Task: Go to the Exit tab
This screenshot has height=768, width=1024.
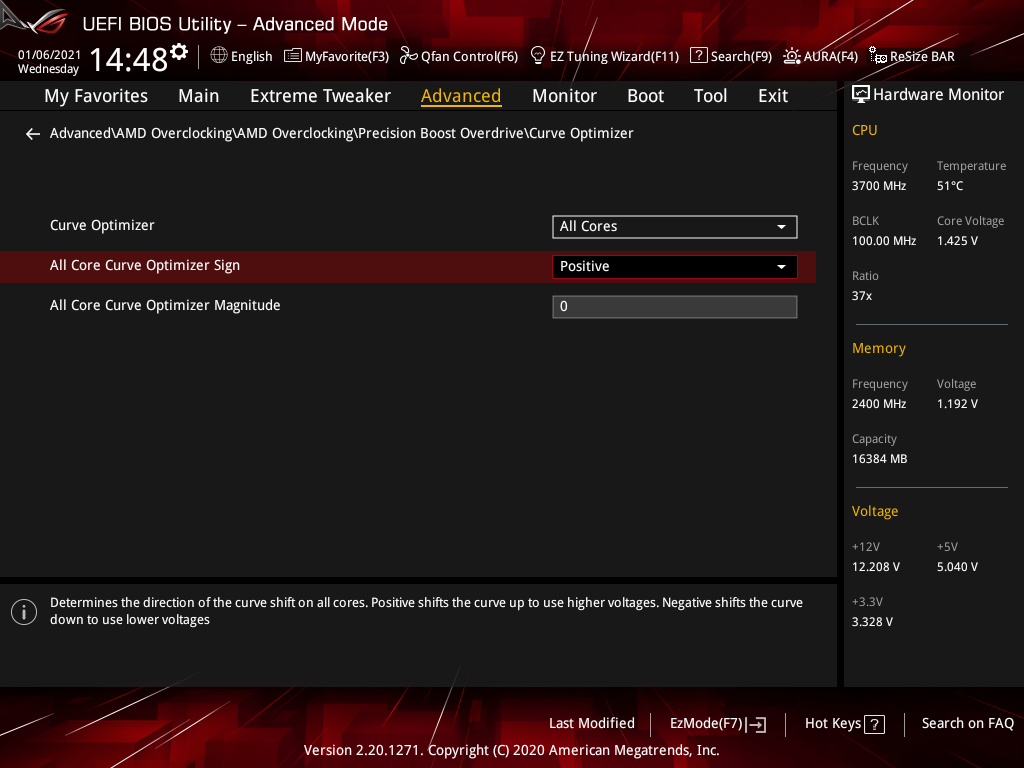Action: click(x=773, y=96)
